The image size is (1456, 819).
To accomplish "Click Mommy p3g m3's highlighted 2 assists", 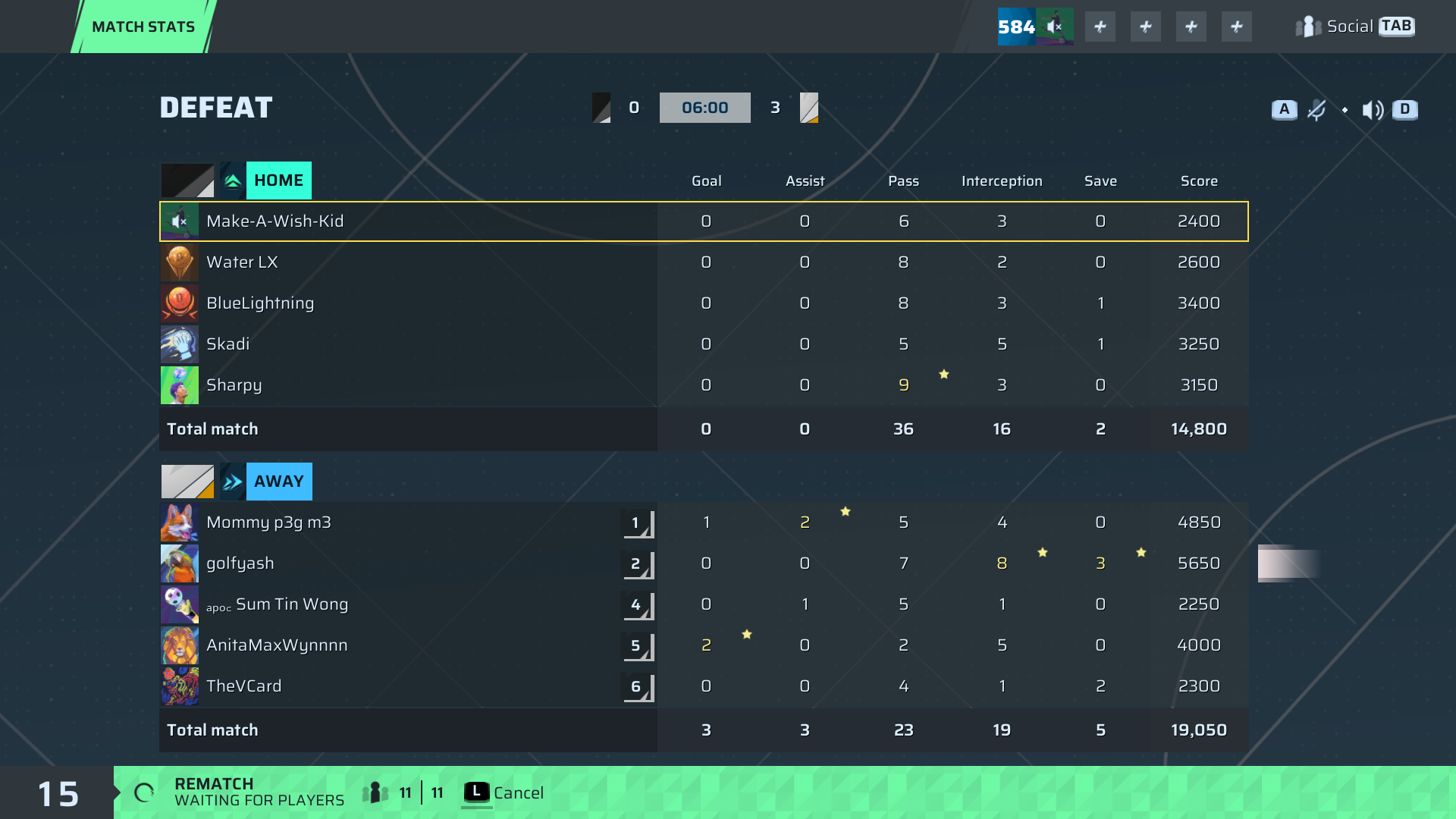I will tap(805, 522).
